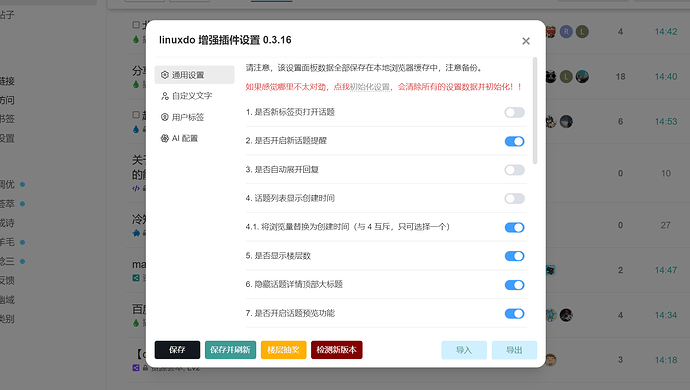Toggle 话题列表显示创建时间 switch
Image resolution: width=690 pixels, height=390 pixels.
pos(514,199)
